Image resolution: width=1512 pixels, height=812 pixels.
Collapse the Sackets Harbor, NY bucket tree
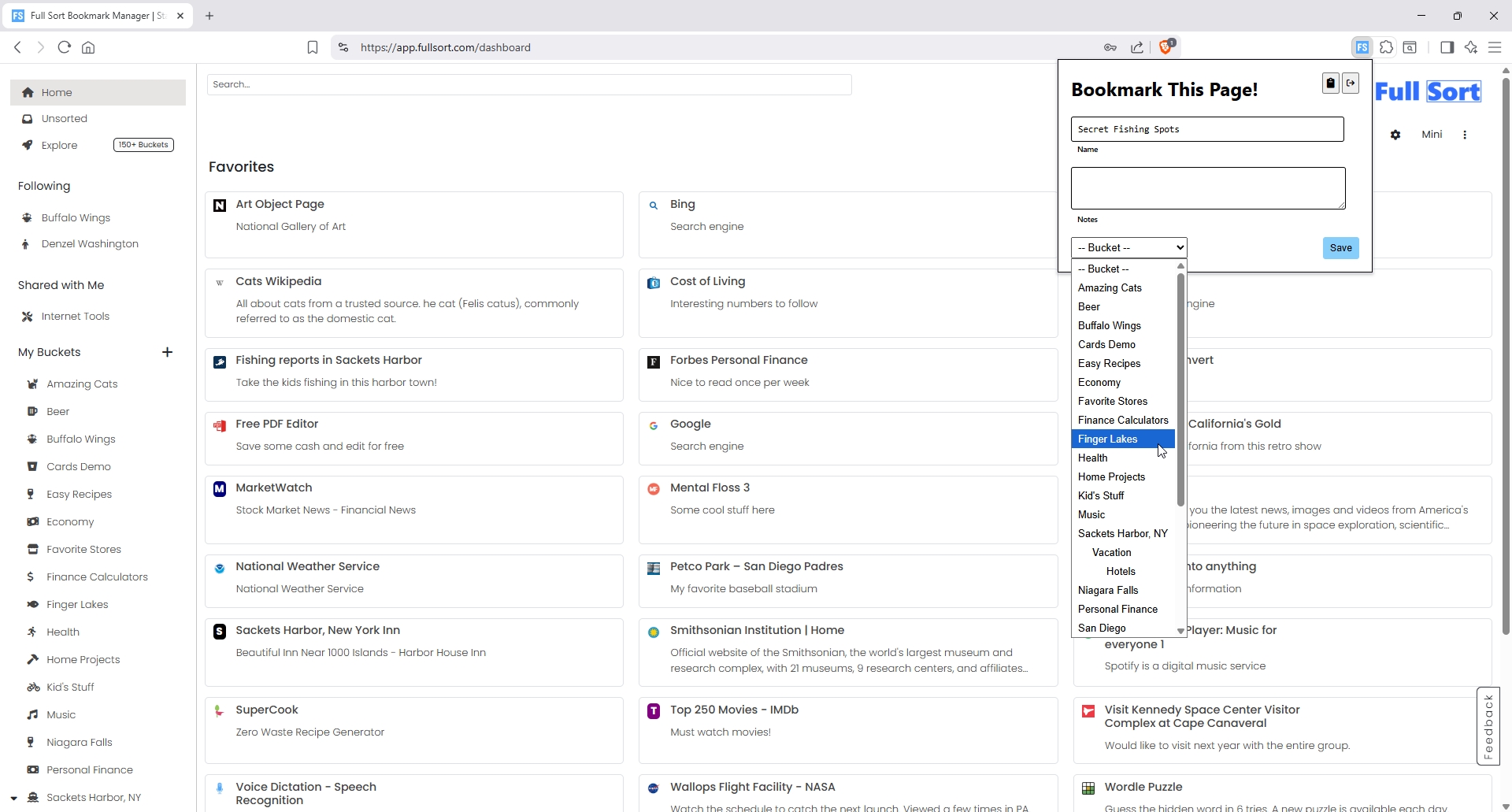coord(13,798)
